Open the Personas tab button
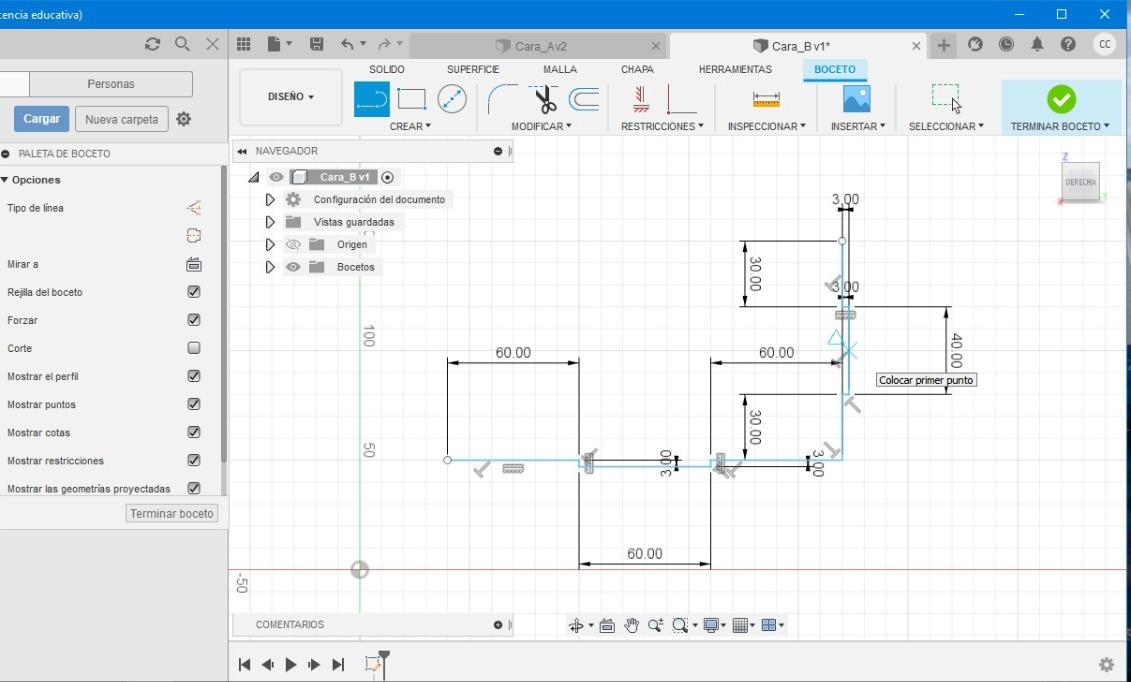Viewport: 1131px width, 682px height. pyautogui.click(x=110, y=84)
